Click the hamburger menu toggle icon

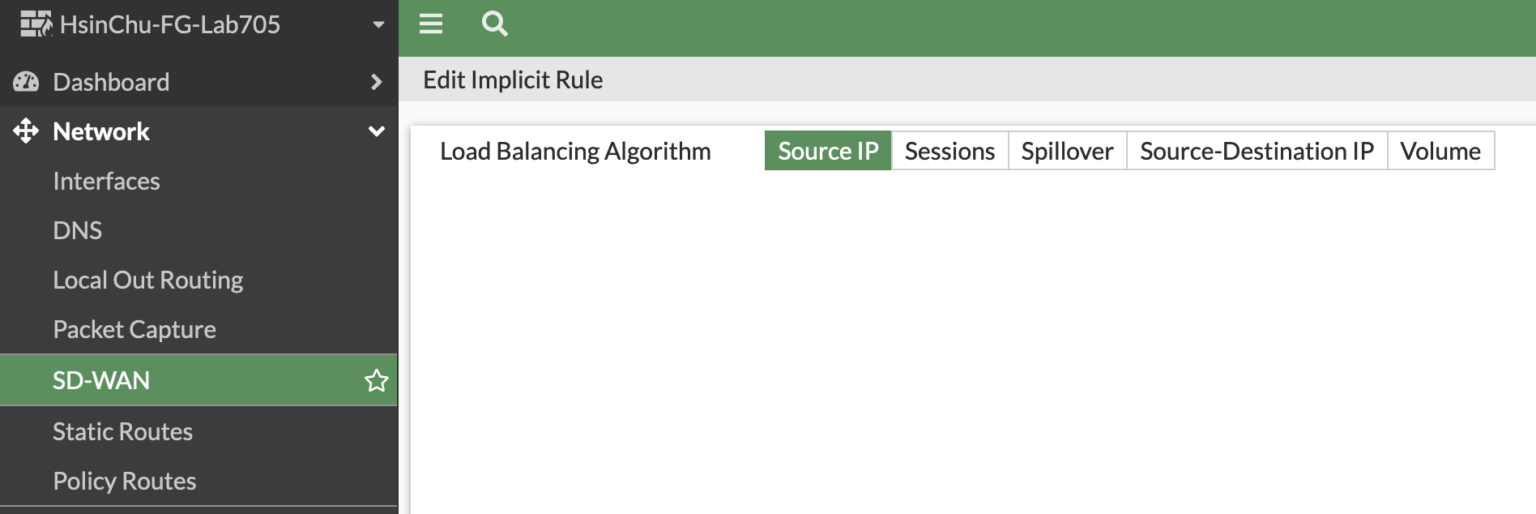pyautogui.click(x=431, y=24)
